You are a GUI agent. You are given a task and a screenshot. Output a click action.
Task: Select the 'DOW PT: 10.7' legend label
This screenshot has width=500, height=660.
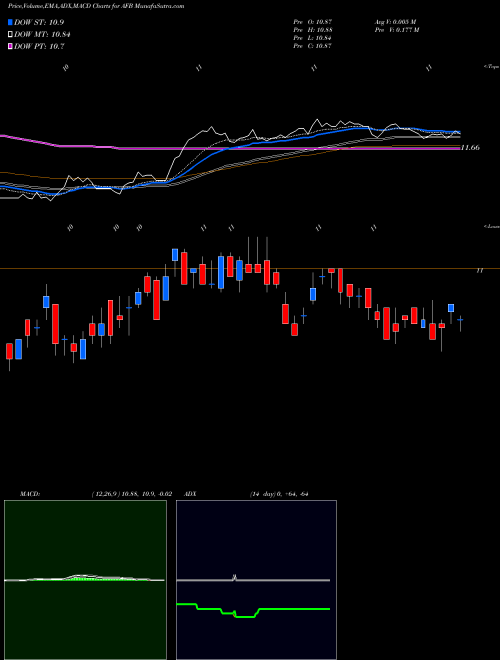[x=39, y=46]
